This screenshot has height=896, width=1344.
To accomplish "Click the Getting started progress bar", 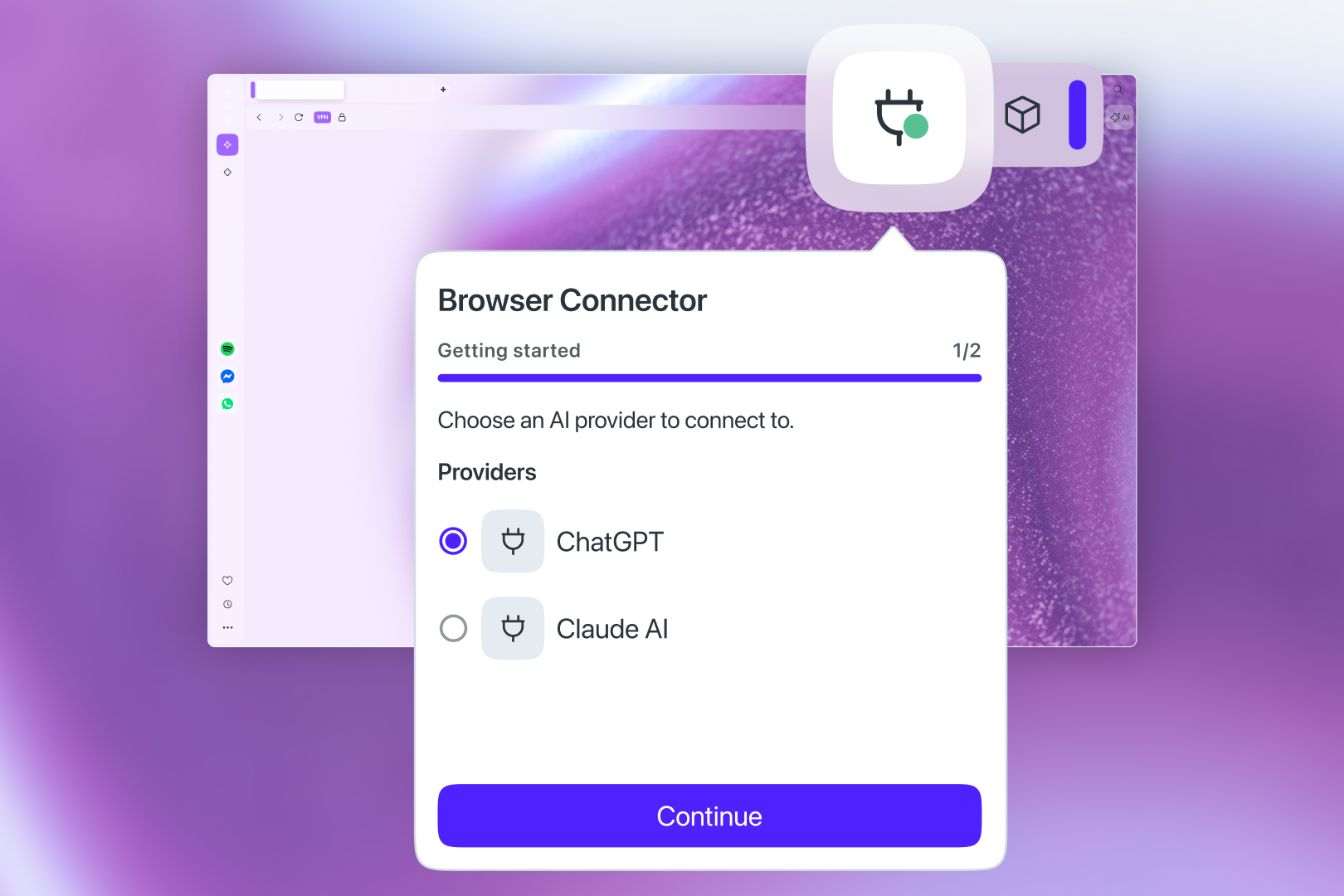I will tap(709, 378).
